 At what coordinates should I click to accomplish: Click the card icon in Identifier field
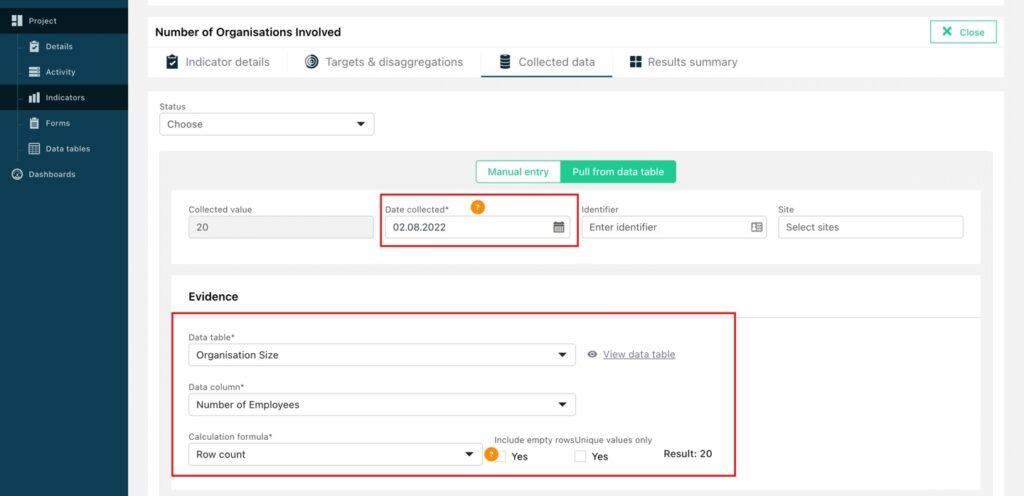[756, 227]
